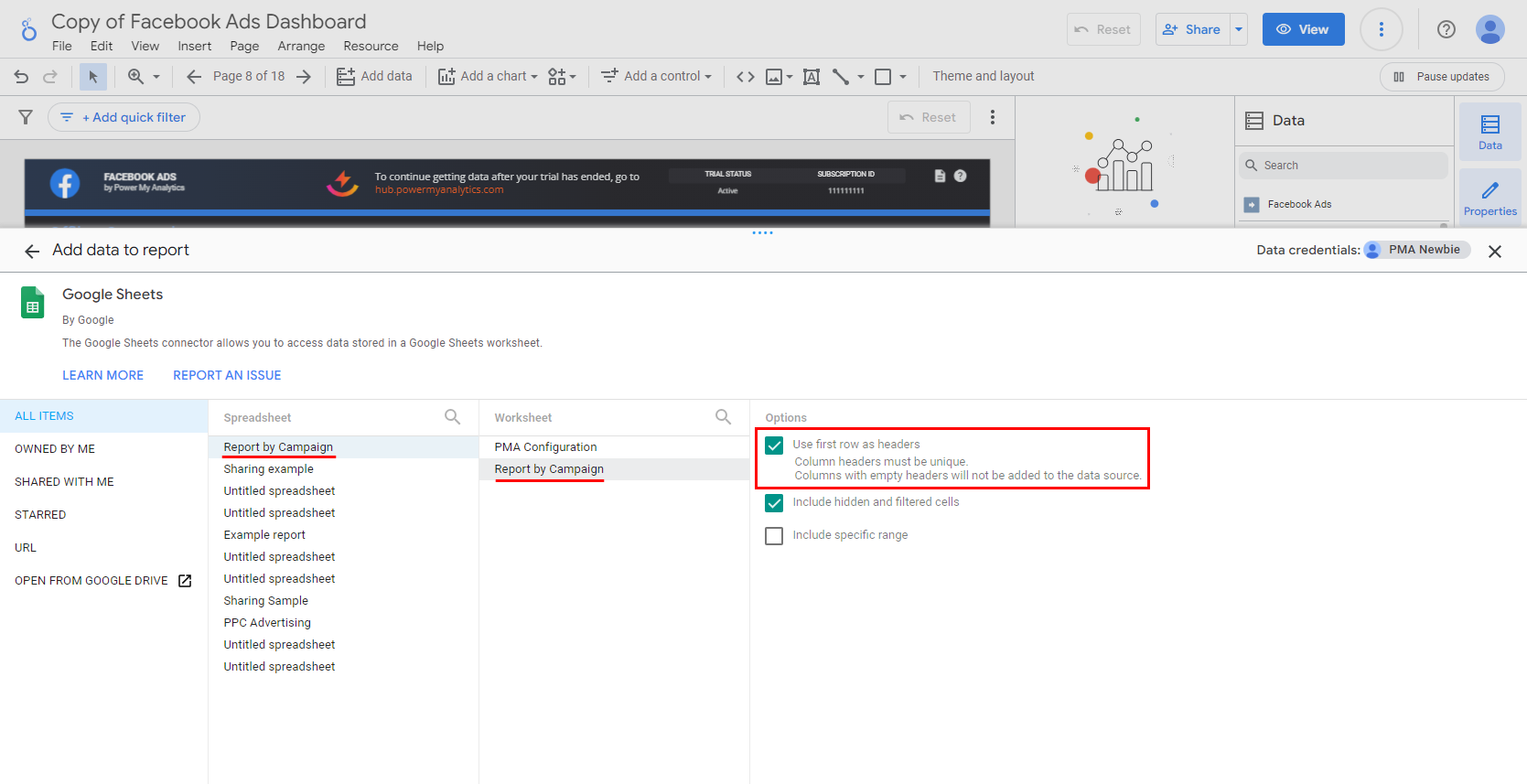Open Properties panel pencil icon
Viewport: 1527px width, 784px height.
(x=1489, y=197)
